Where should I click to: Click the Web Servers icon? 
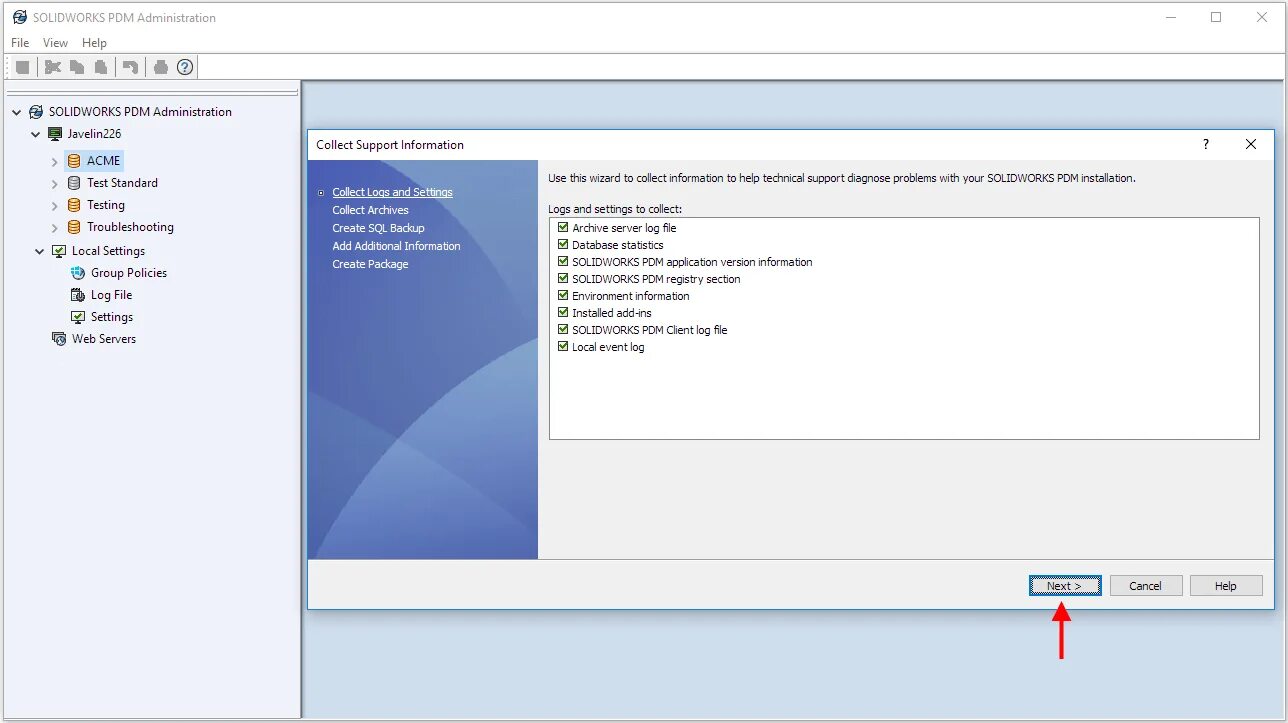59,339
